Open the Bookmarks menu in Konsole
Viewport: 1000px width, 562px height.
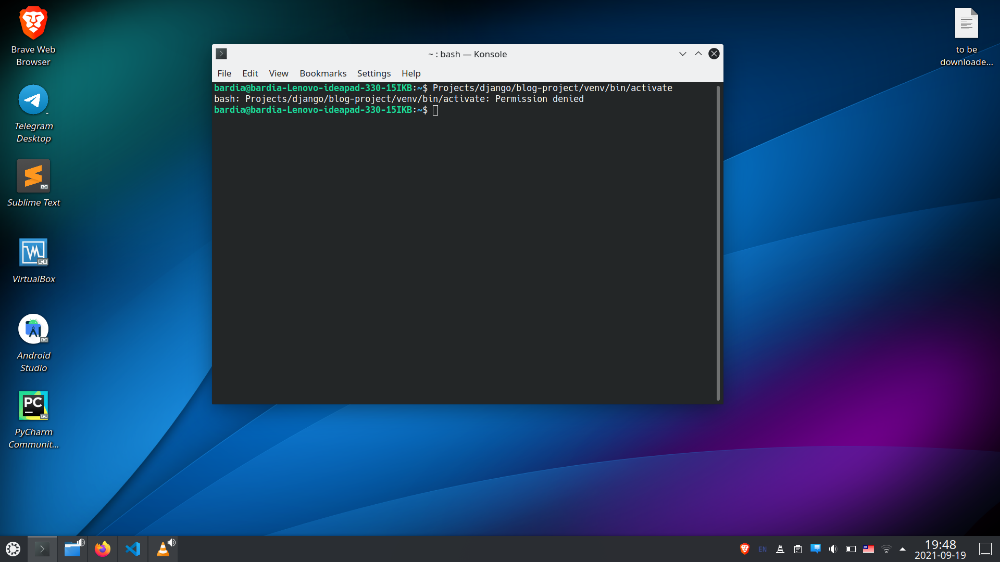(322, 73)
